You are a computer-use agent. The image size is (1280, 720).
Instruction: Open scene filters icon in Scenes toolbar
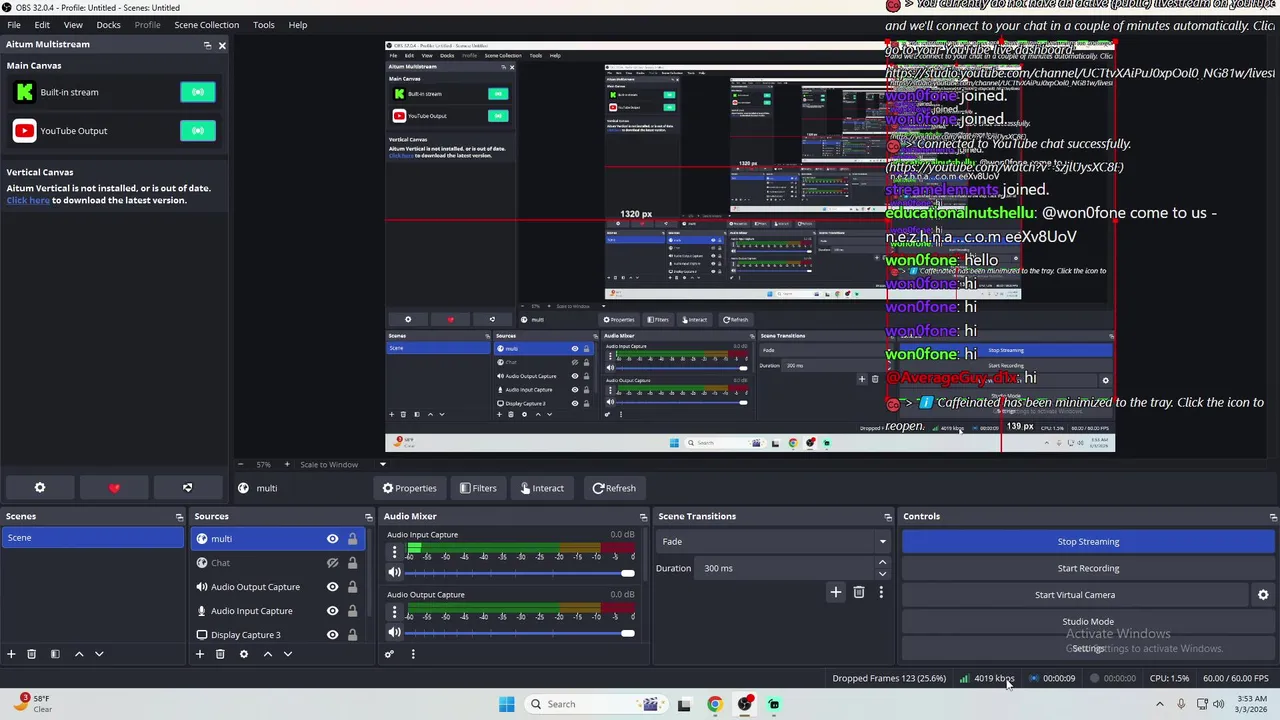point(55,654)
